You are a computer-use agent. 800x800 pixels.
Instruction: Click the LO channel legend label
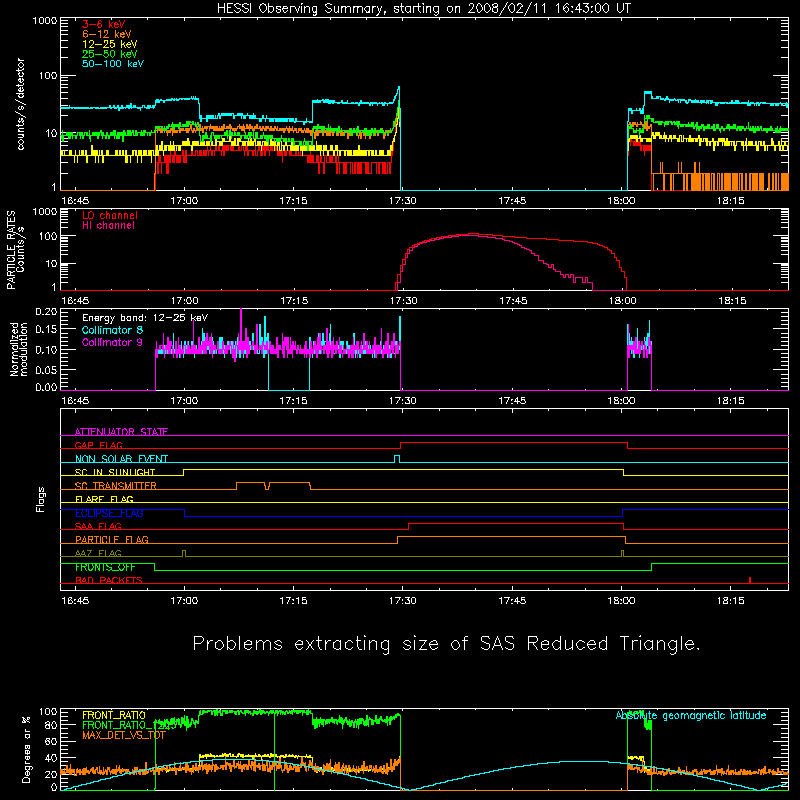(x=109, y=215)
